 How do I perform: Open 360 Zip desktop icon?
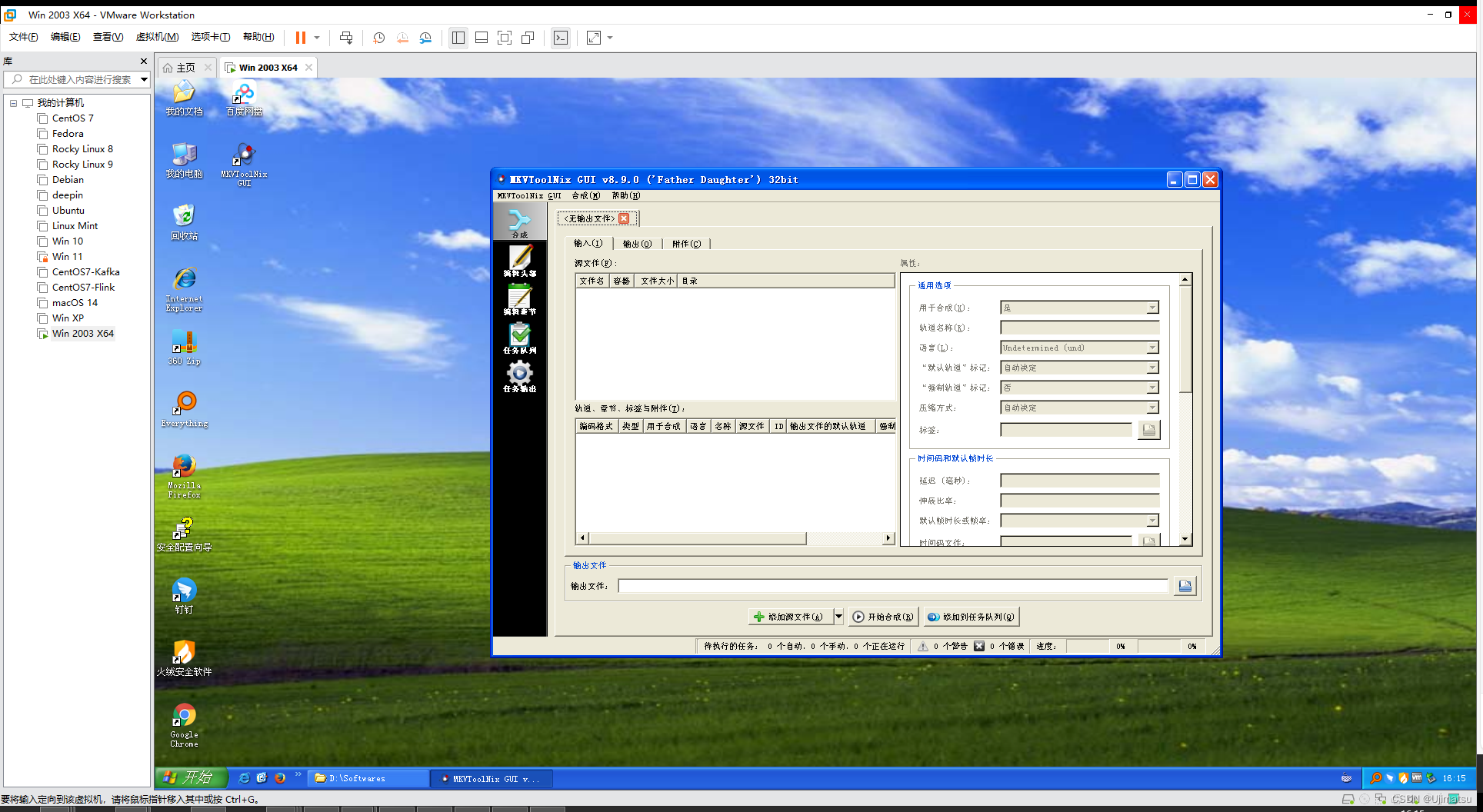click(x=184, y=348)
